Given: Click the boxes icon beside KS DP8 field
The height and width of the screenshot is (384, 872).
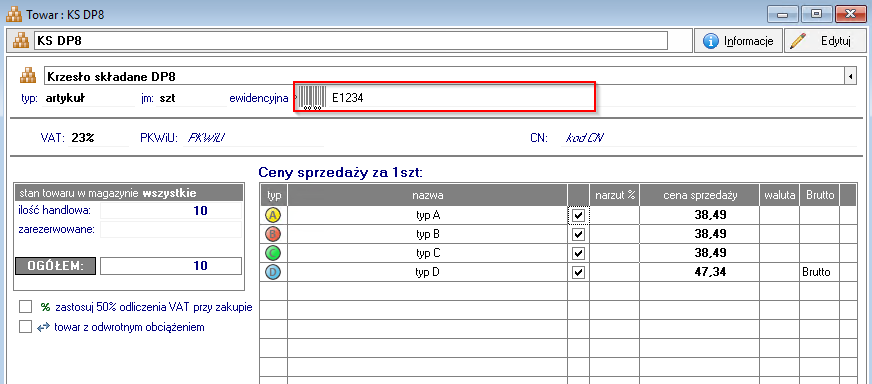Looking at the screenshot, I should (21, 41).
